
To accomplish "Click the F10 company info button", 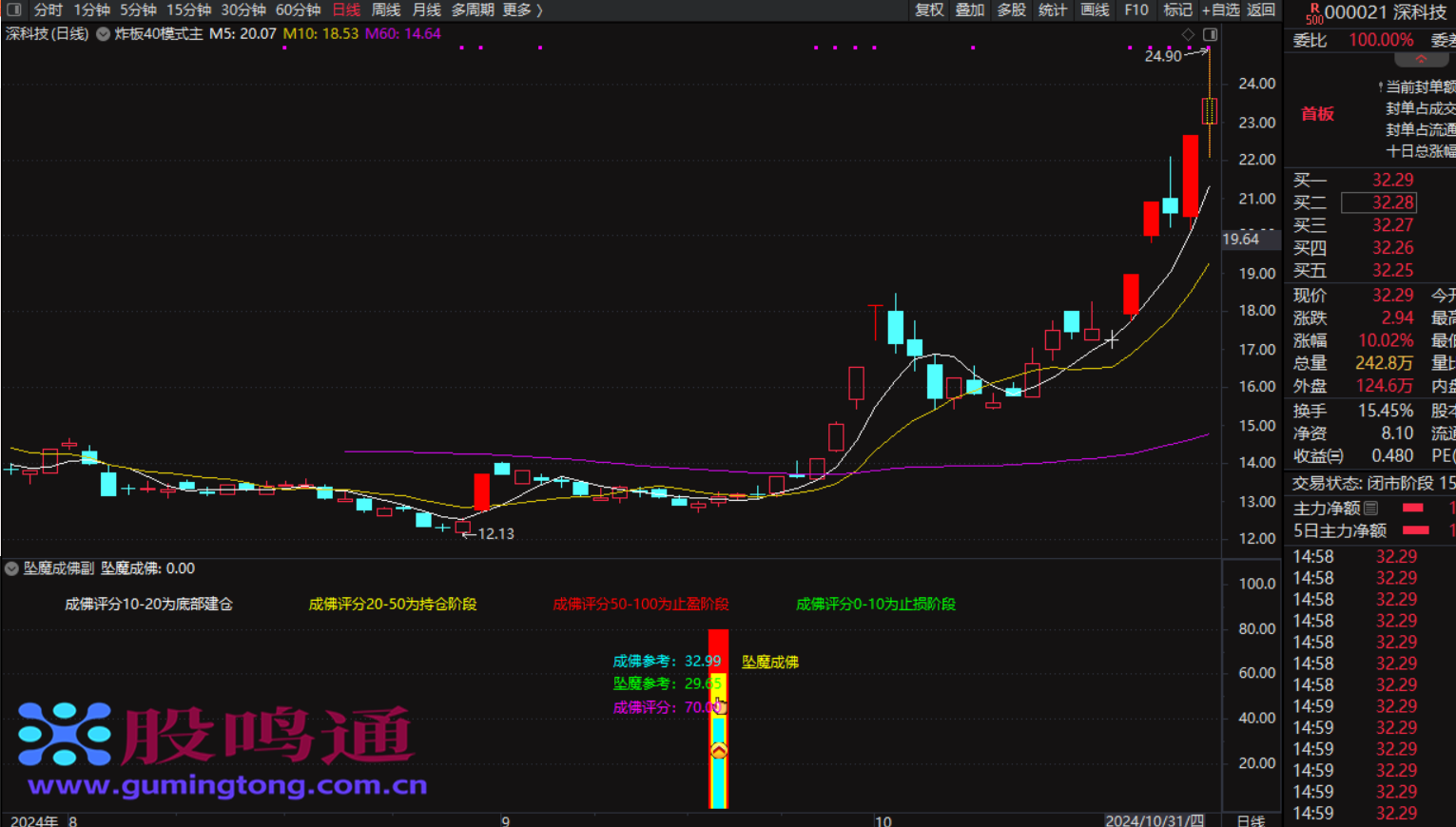I will (x=1136, y=10).
